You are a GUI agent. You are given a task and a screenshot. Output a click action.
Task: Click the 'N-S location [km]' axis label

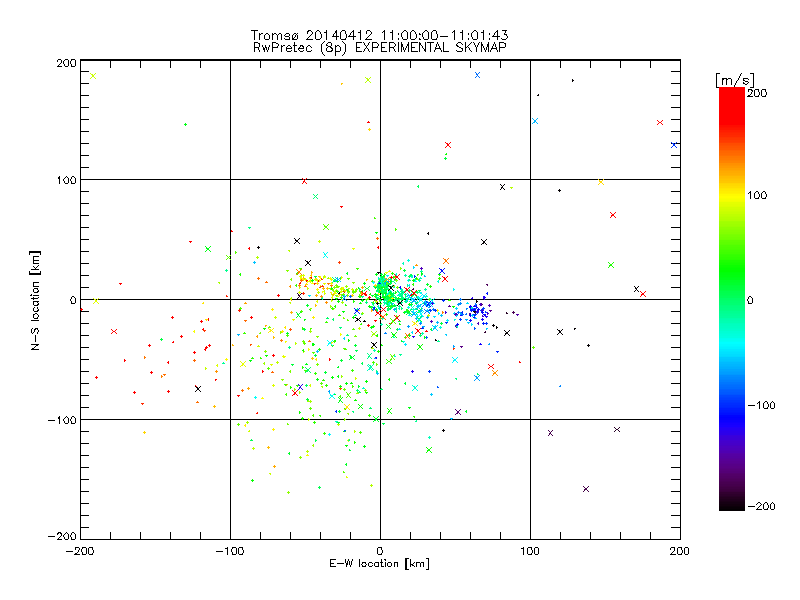[35, 300]
